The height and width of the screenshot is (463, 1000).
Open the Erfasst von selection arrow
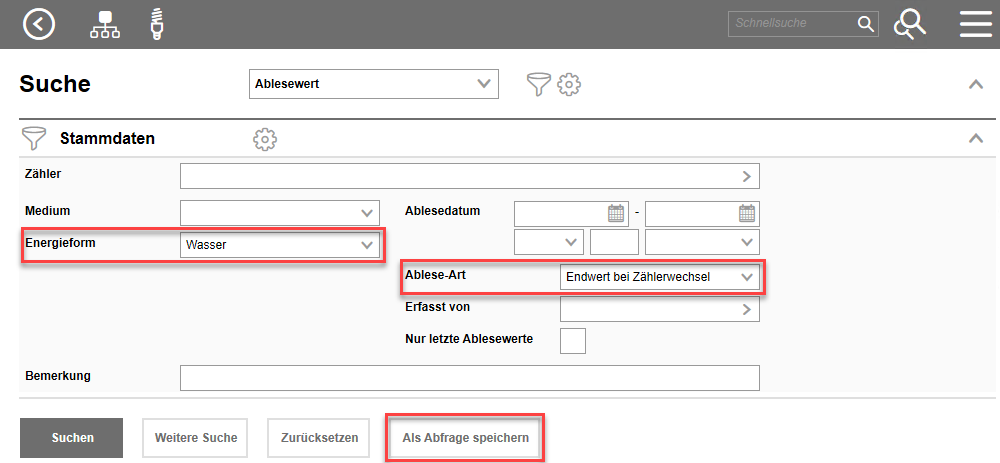pyautogui.click(x=747, y=309)
